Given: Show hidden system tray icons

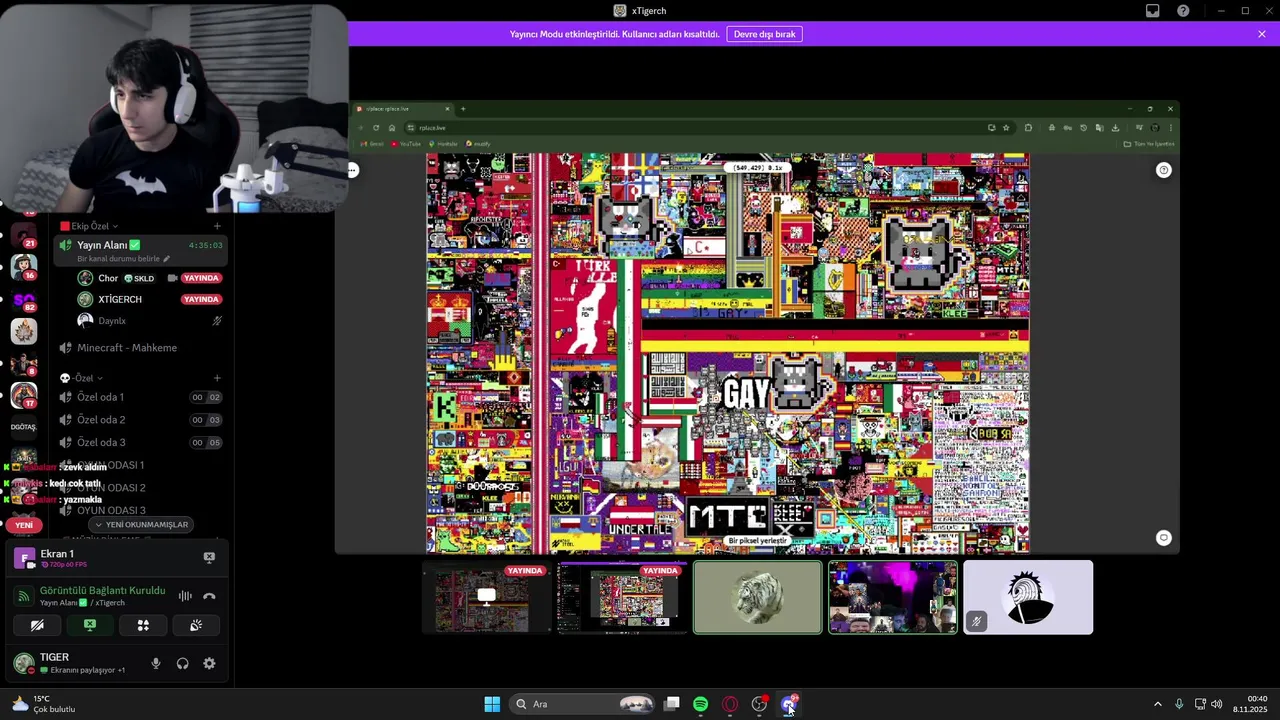Looking at the screenshot, I should click(x=1158, y=704).
